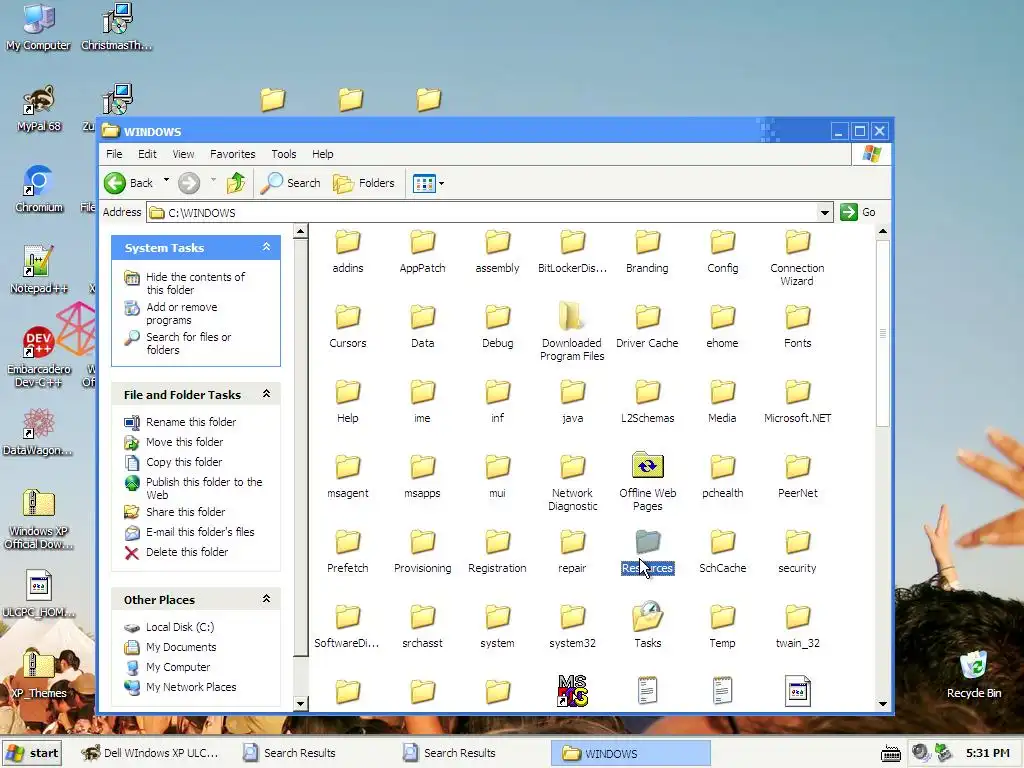Image resolution: width=1024 pixels, height=768 pixels.
Task: Open the Tools menu
Action: click(283, 154)
